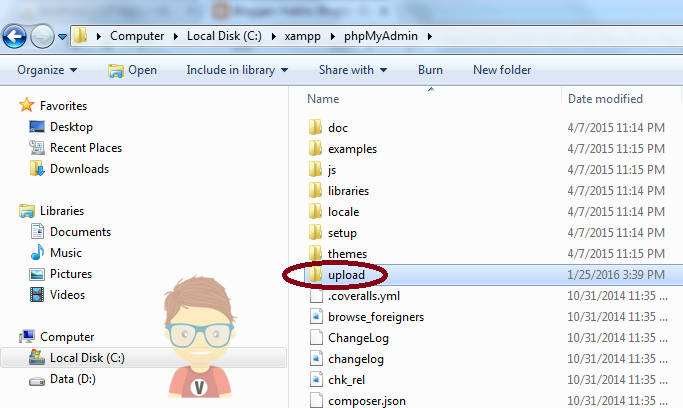Image resolution: width=683 pixels, height=408 pixels.
Task: Select phpMyAdmin breadcrumb segment
Action: pos(381,36)
